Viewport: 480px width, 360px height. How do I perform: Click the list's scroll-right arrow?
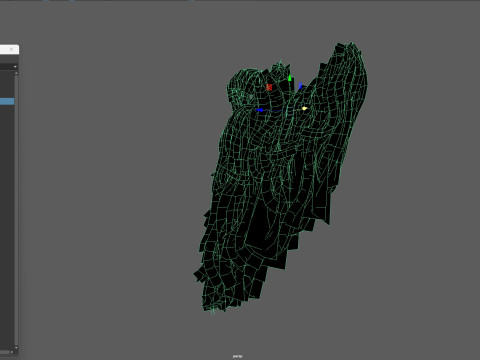(x=12, y=352)
